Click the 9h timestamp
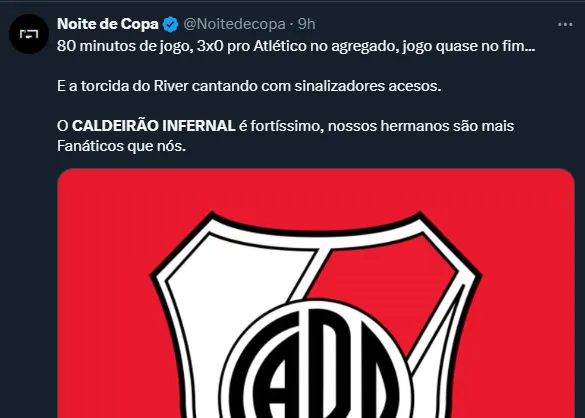Screen dimensions: 585x418 pos(307,24)
